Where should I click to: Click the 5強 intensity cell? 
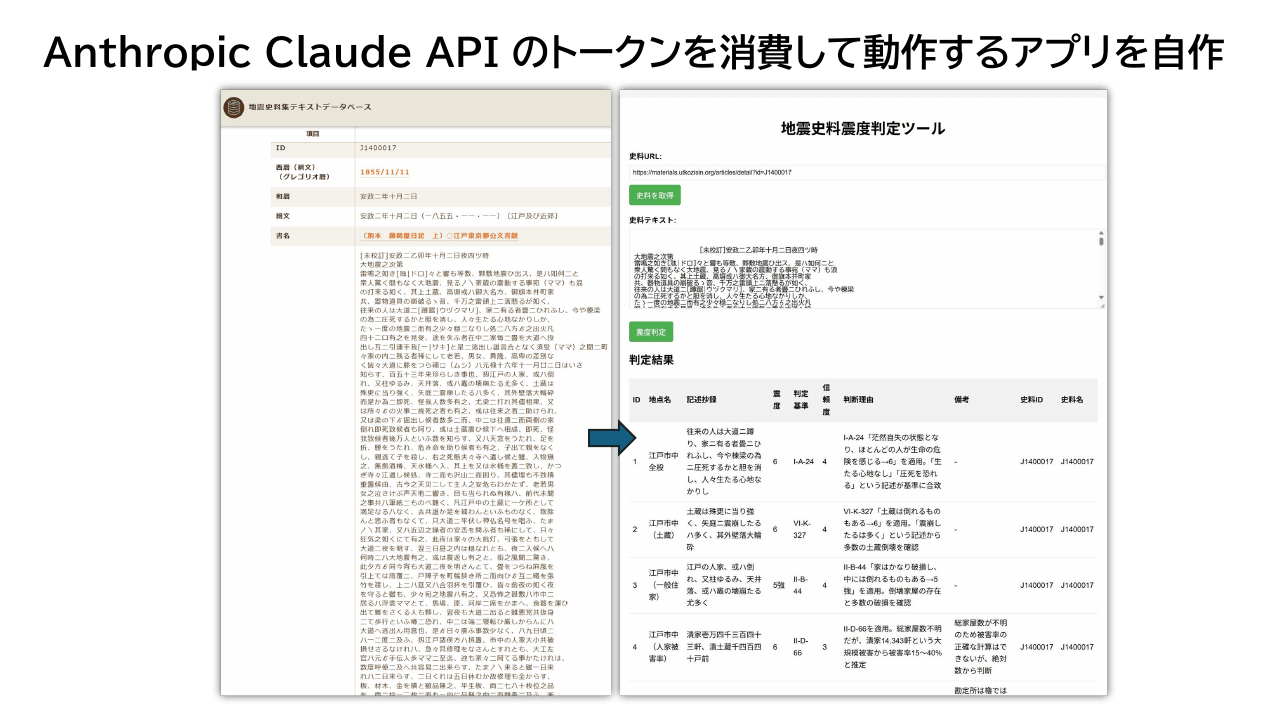point(777,585)
